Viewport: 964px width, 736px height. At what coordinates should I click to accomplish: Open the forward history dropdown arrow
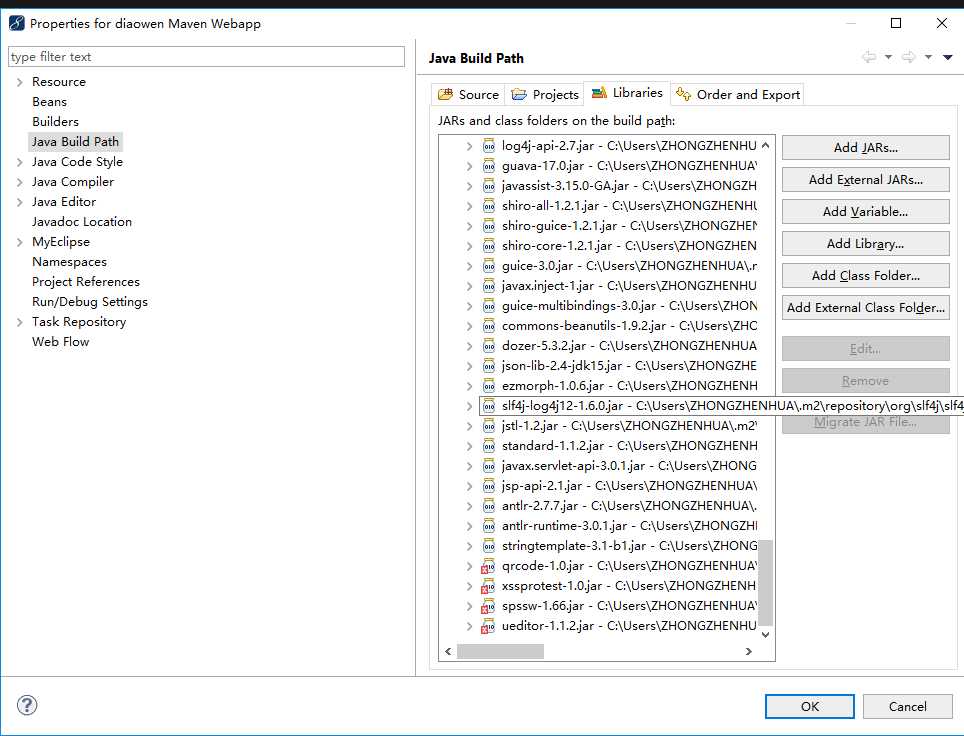tap(928, 57)
